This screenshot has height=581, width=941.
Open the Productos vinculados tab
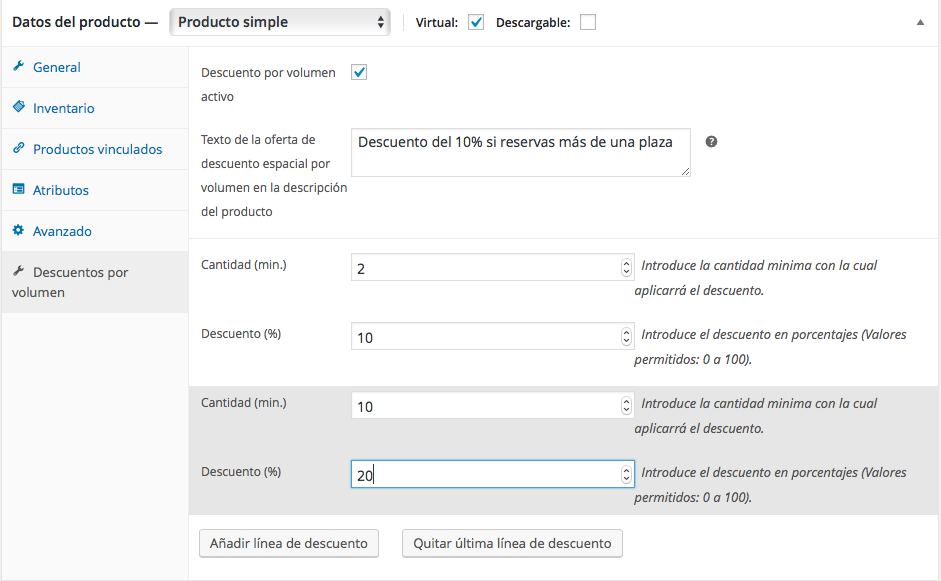point(95,149)
